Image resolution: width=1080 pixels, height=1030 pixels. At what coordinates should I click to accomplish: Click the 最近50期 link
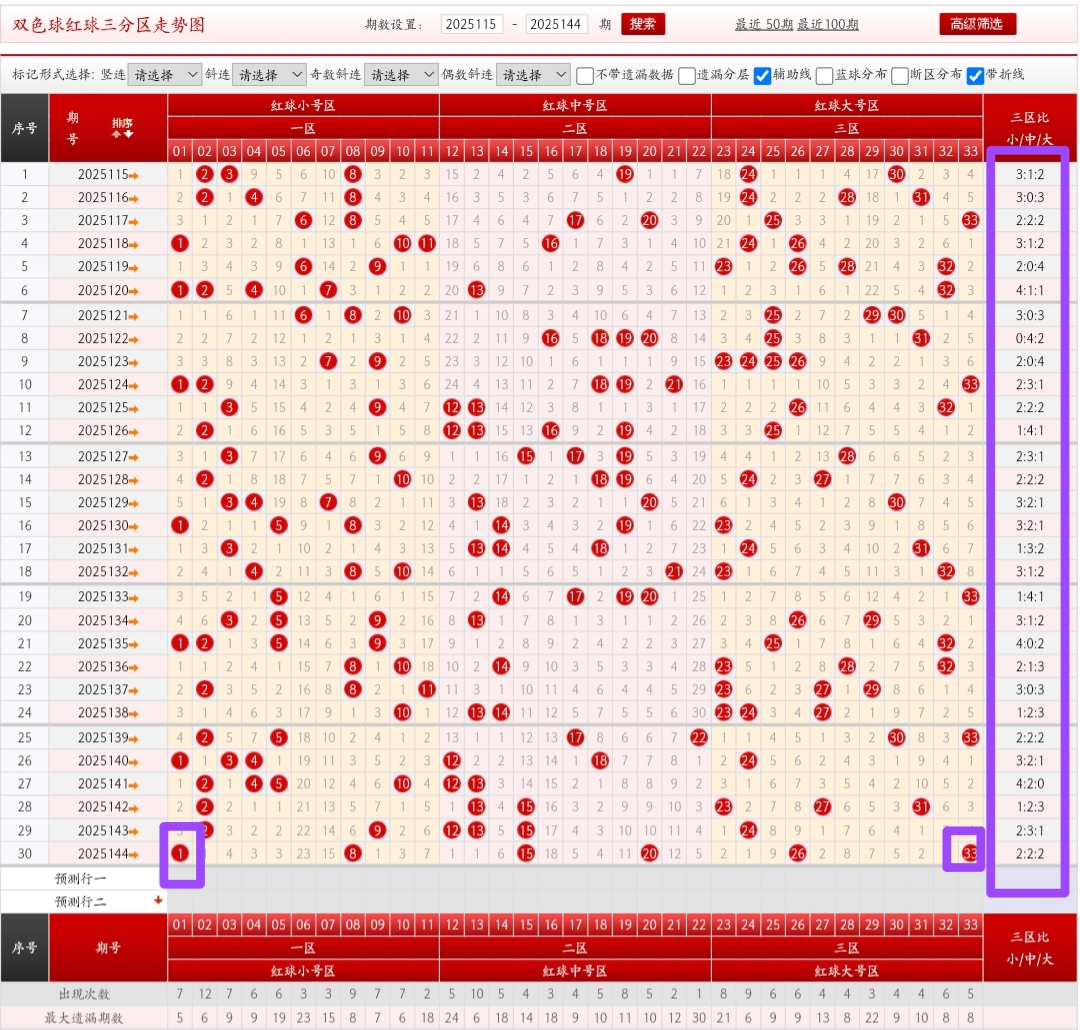coord(764,25)
